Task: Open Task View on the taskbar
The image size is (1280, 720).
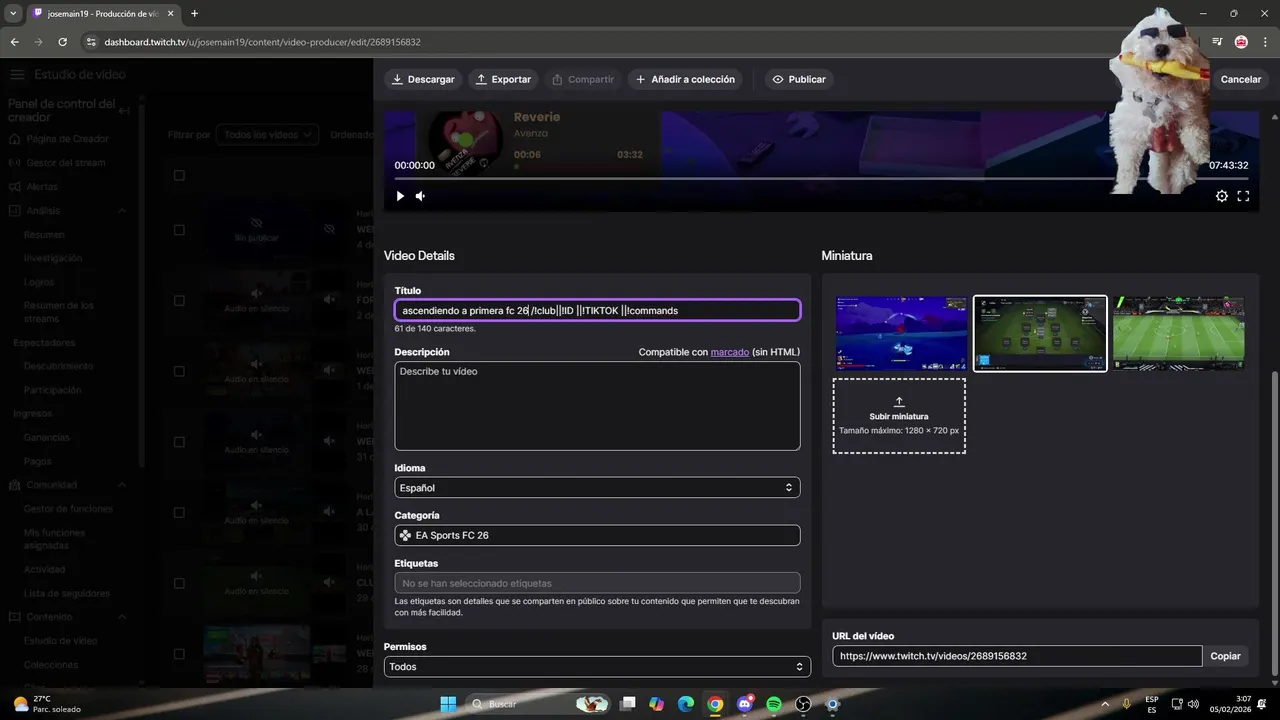Action: pyautogui.click(x=627, y=704)
